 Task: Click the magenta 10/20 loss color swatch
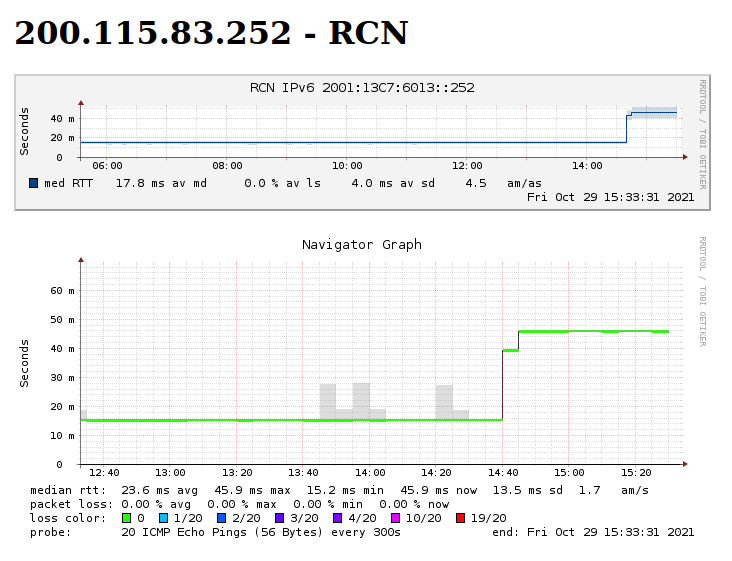[x=395, y=518]
